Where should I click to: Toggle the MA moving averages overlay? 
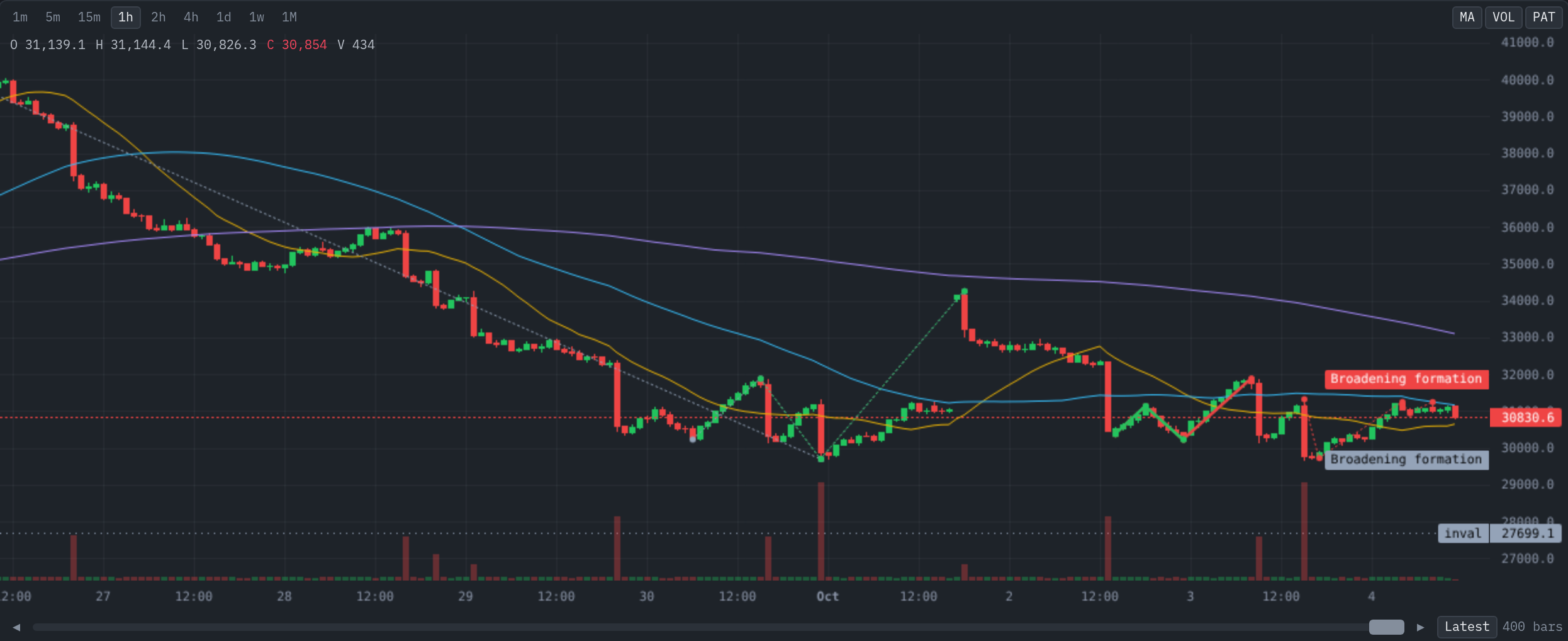click(x=1467, y=17)
